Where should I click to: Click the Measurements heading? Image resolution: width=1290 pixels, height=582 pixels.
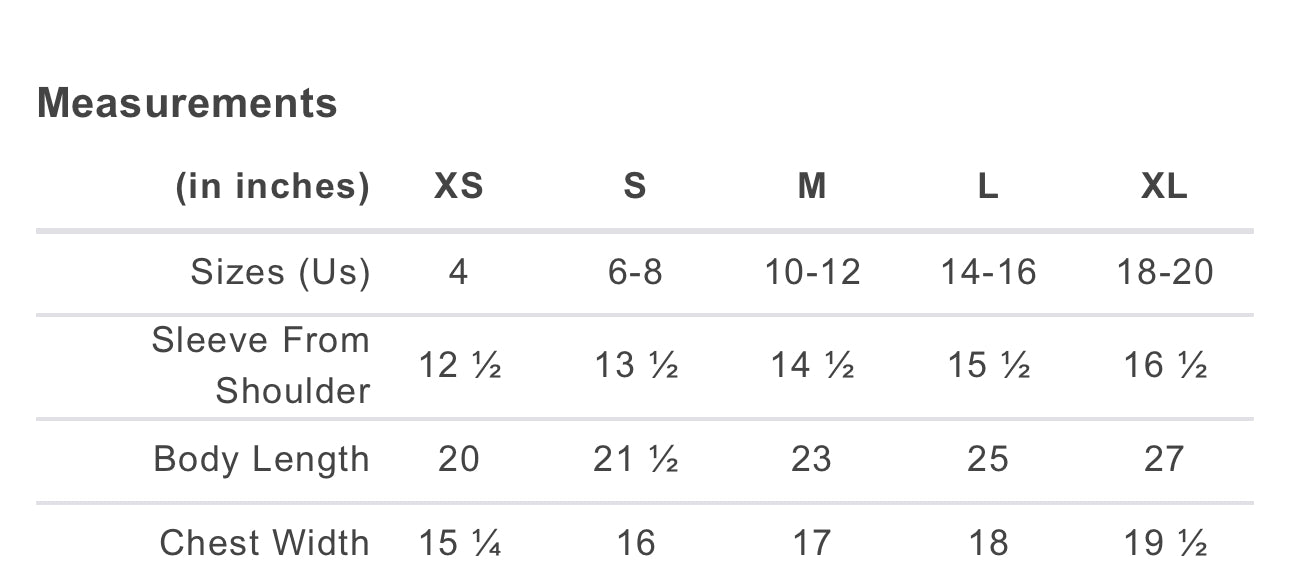[x=187, y=104]
